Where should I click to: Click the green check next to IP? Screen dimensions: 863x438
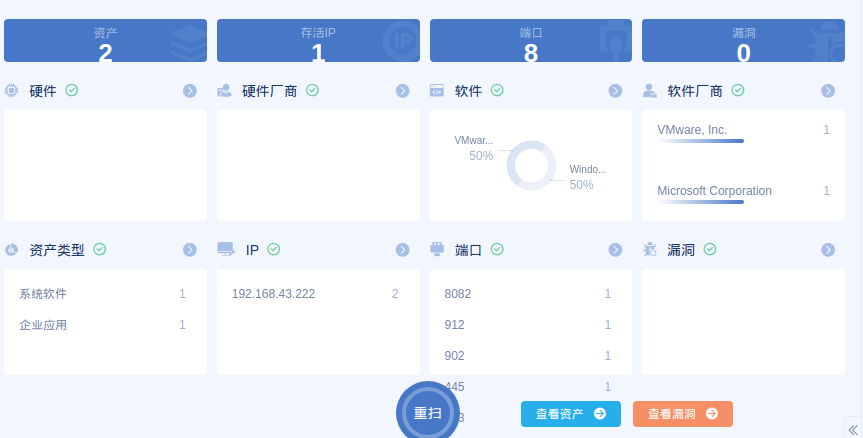coord(274,249)
